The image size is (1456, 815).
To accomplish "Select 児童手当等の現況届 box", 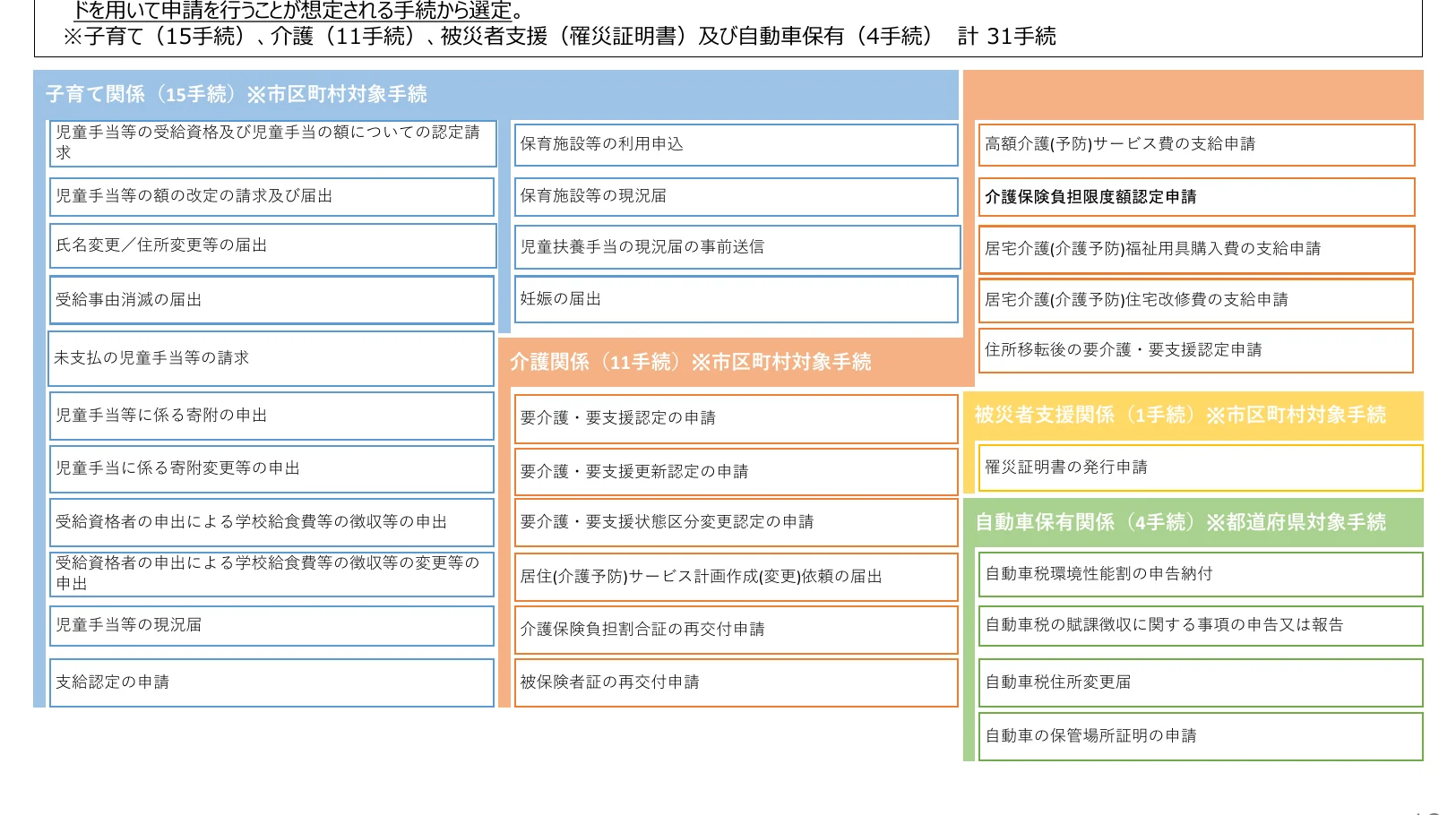I will point(271,625).
